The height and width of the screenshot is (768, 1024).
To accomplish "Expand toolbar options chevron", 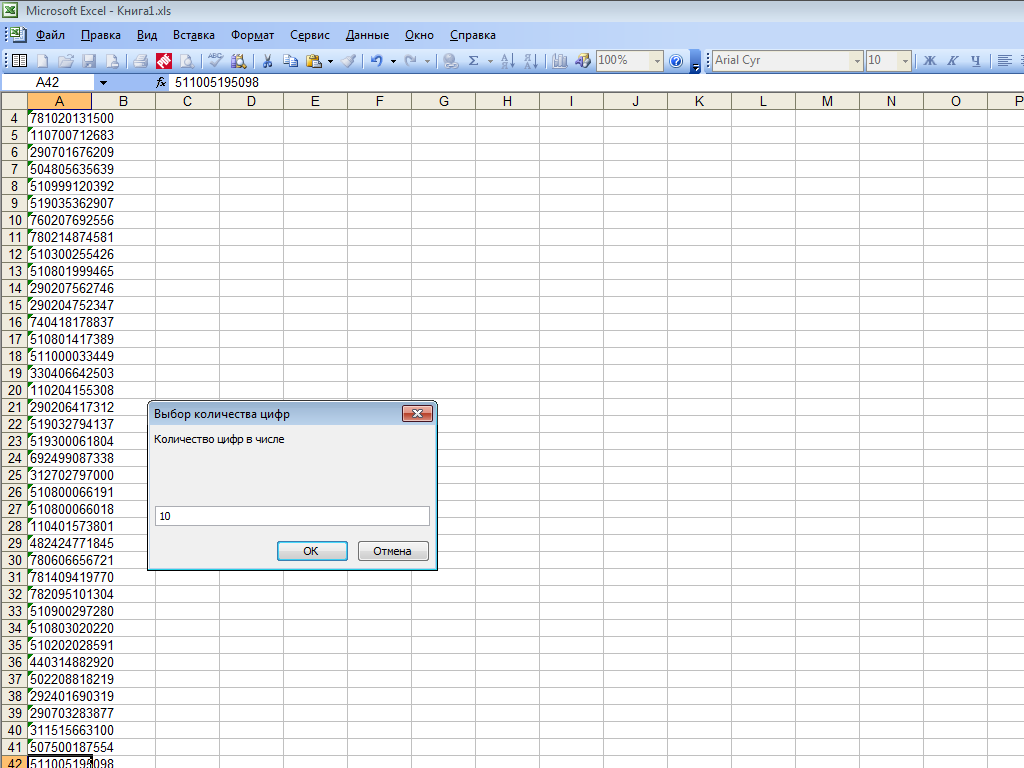I will click(x=696, y=61).
